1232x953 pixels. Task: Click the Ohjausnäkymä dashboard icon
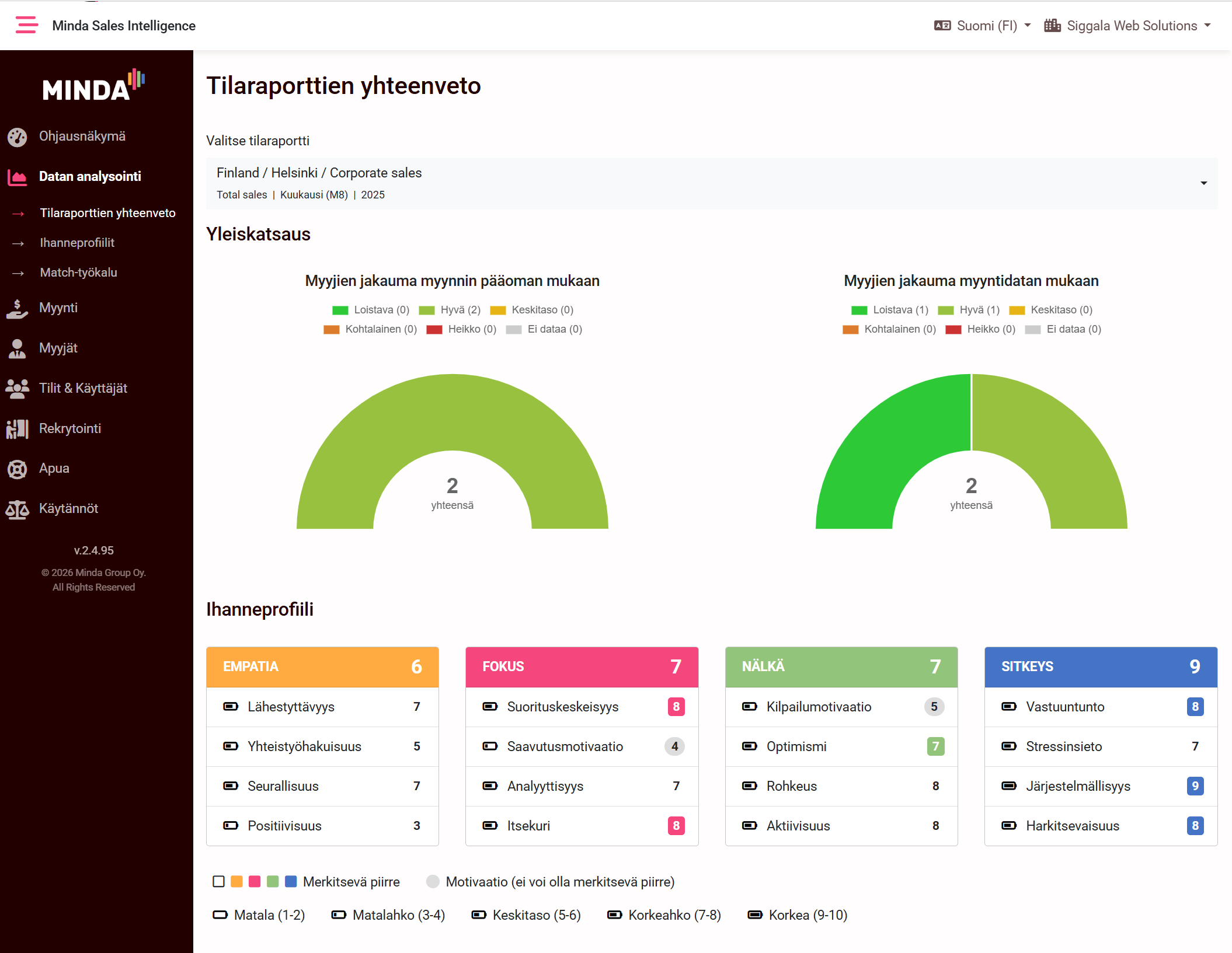pyautogui.click(x=18, y=137)
